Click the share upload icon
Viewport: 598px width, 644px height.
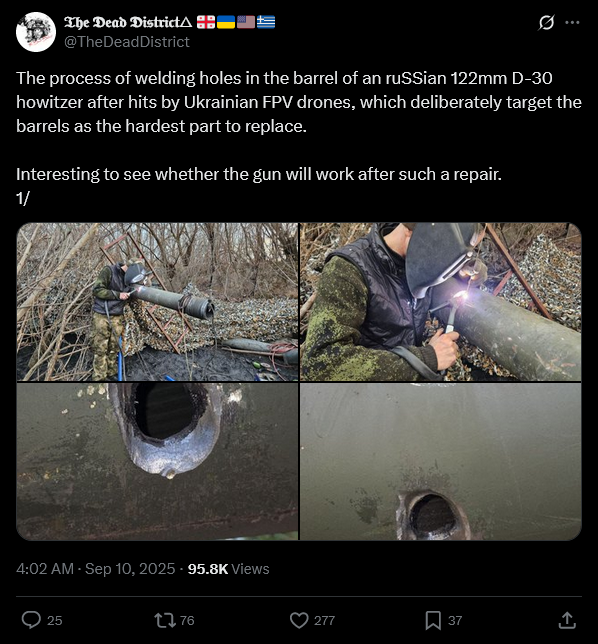[x=567, y=620]
